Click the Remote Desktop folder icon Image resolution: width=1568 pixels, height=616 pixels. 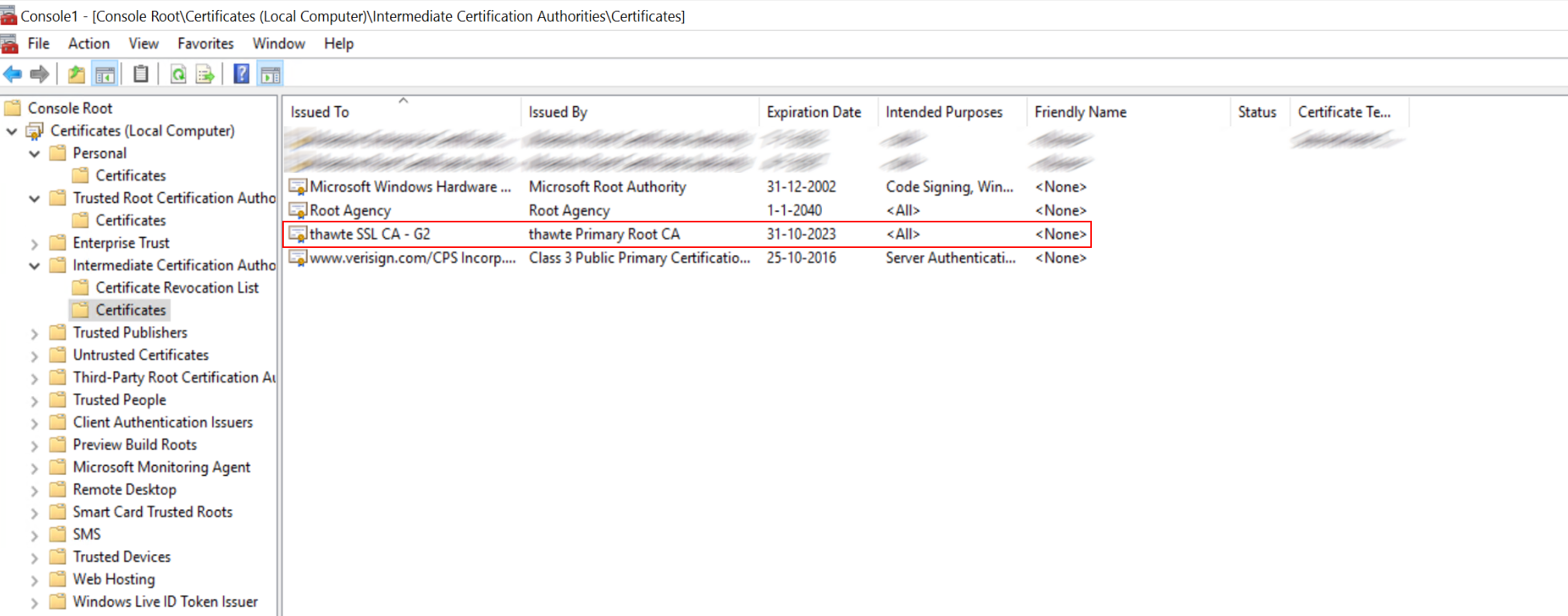click(x=57, y=489)
